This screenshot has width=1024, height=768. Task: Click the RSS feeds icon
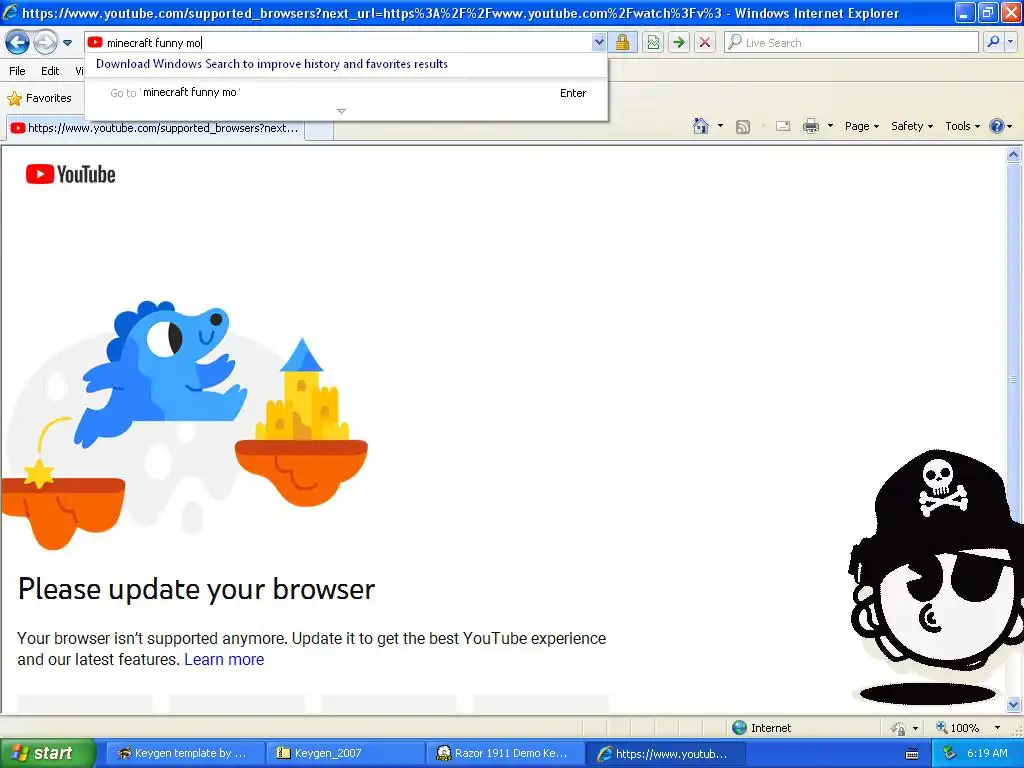pyautogui.click(x=743, y=127)
